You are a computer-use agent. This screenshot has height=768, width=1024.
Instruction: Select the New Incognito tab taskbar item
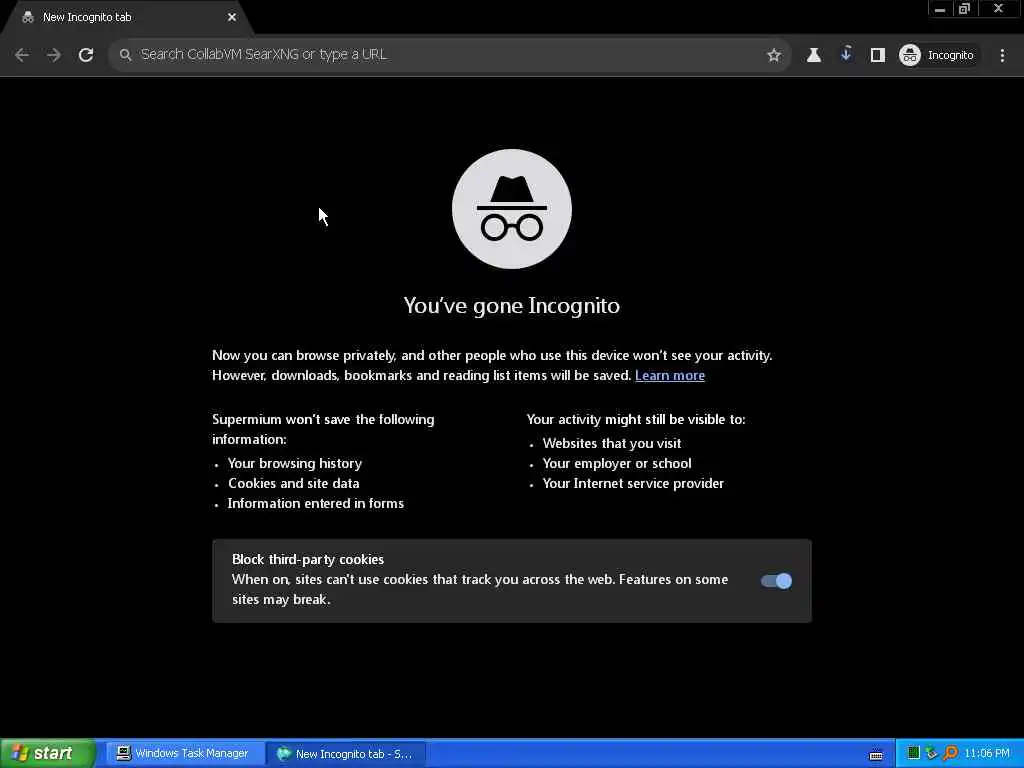click(346, 754)
